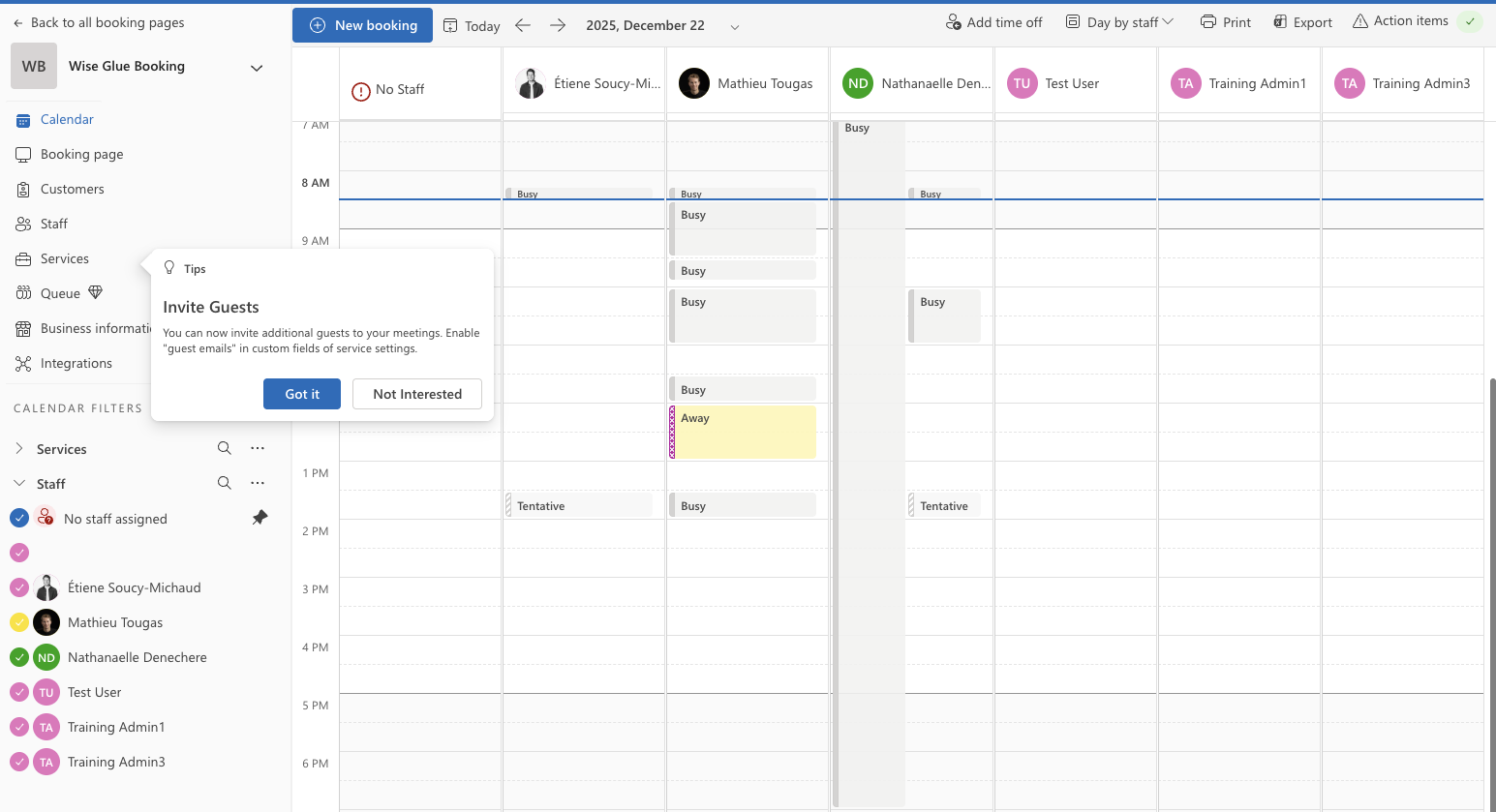Open the Calendar section in the sidebar

point(68,119)
